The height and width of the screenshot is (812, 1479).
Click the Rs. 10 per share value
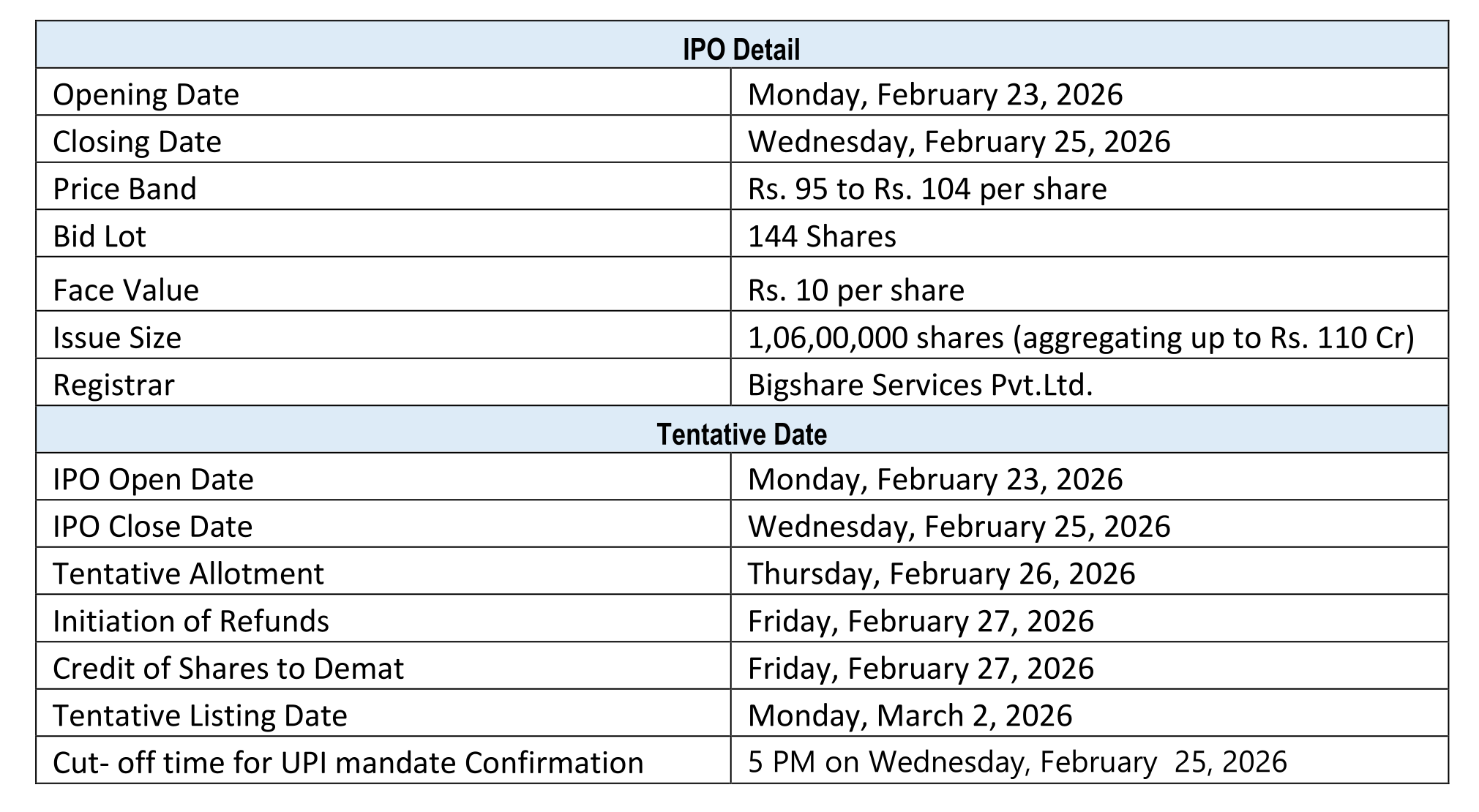[x=855, y=290]
